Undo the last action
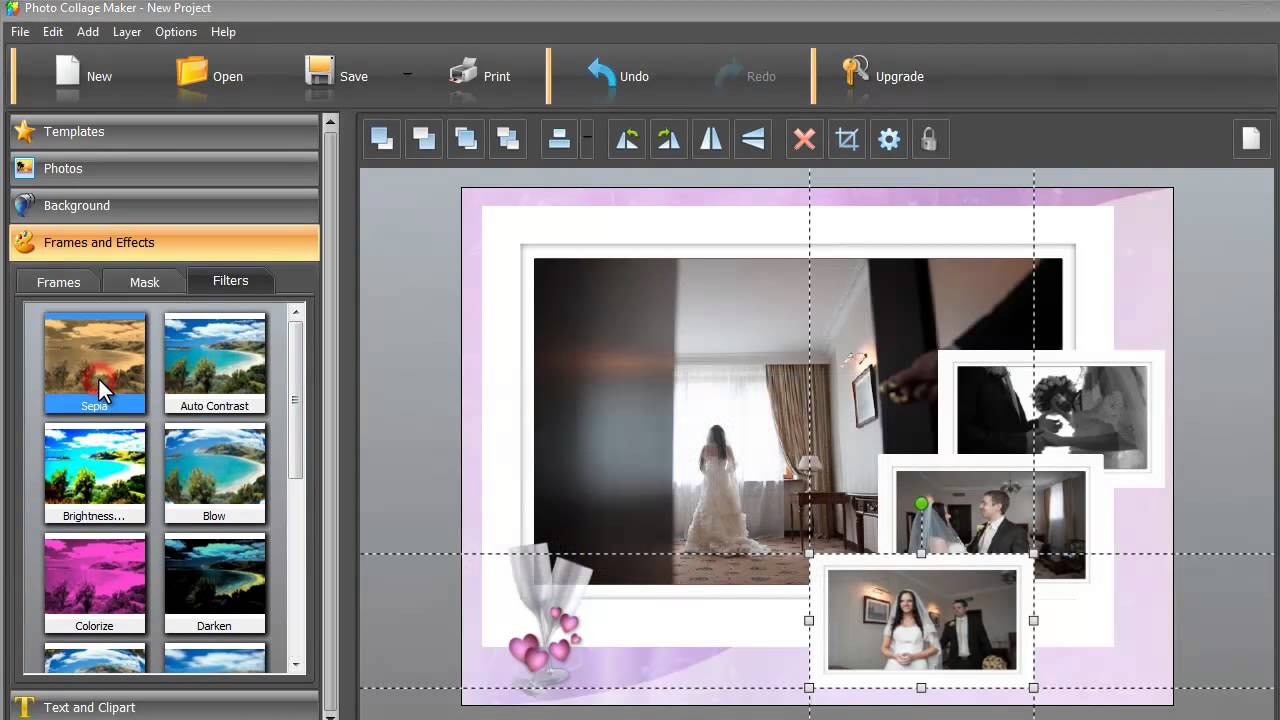The height and width of the screenshot is (720, 1280). click(617, 76)
